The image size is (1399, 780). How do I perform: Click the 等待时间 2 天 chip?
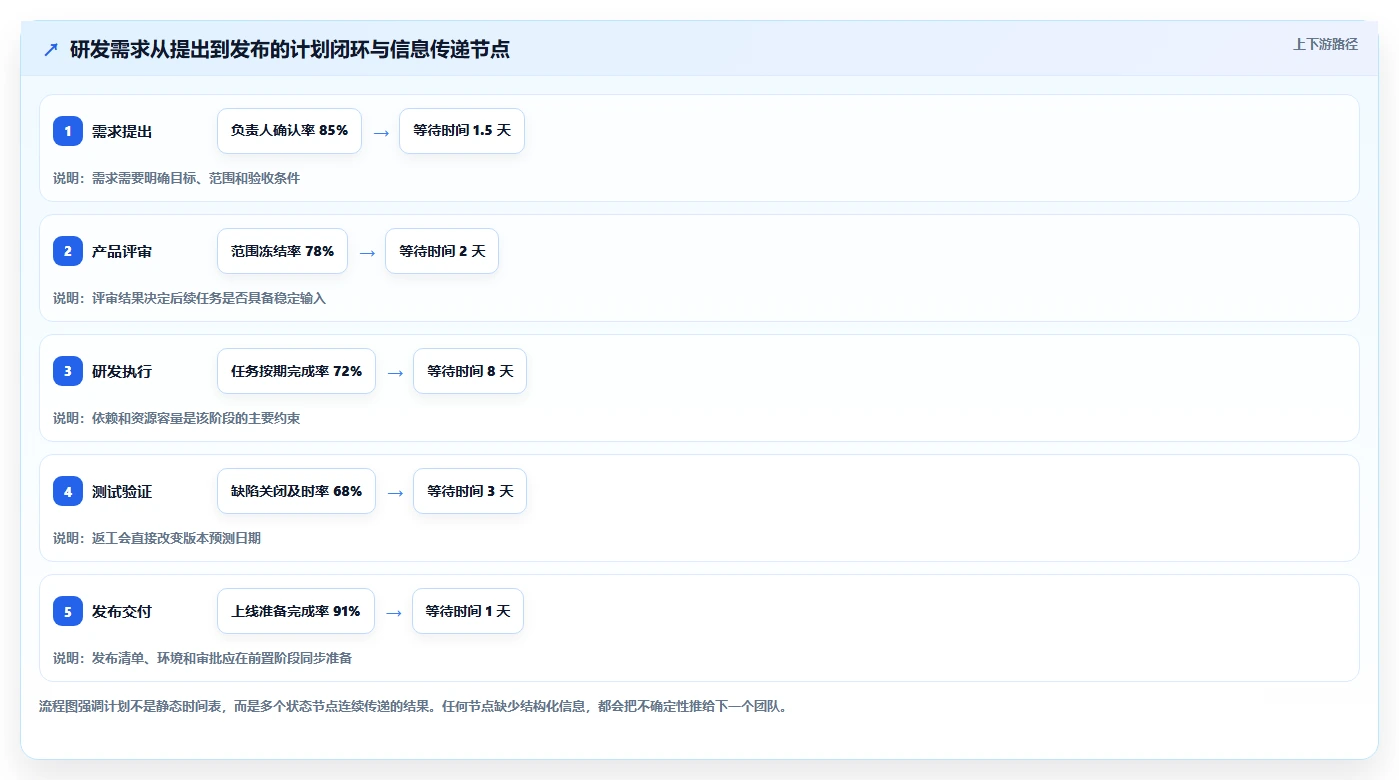click(442, 251)
